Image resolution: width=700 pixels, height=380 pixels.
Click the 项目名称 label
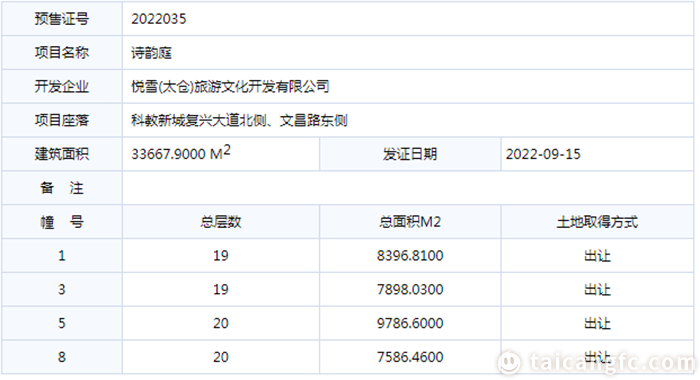[62, 53]
